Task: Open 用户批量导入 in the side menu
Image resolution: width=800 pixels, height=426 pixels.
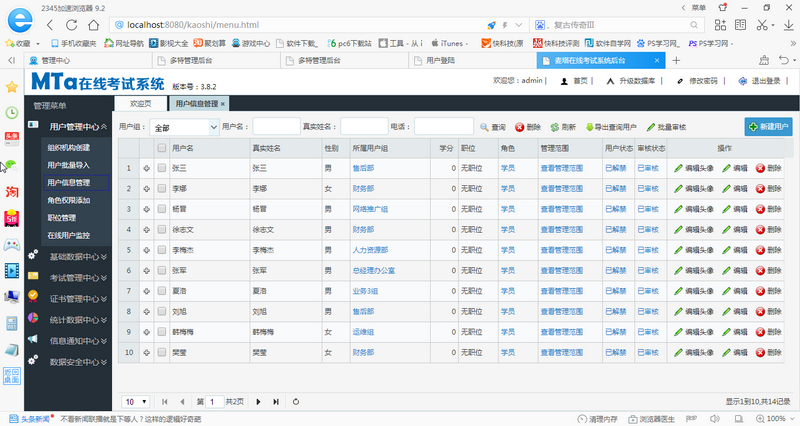Action: click(x=69, y=165)
